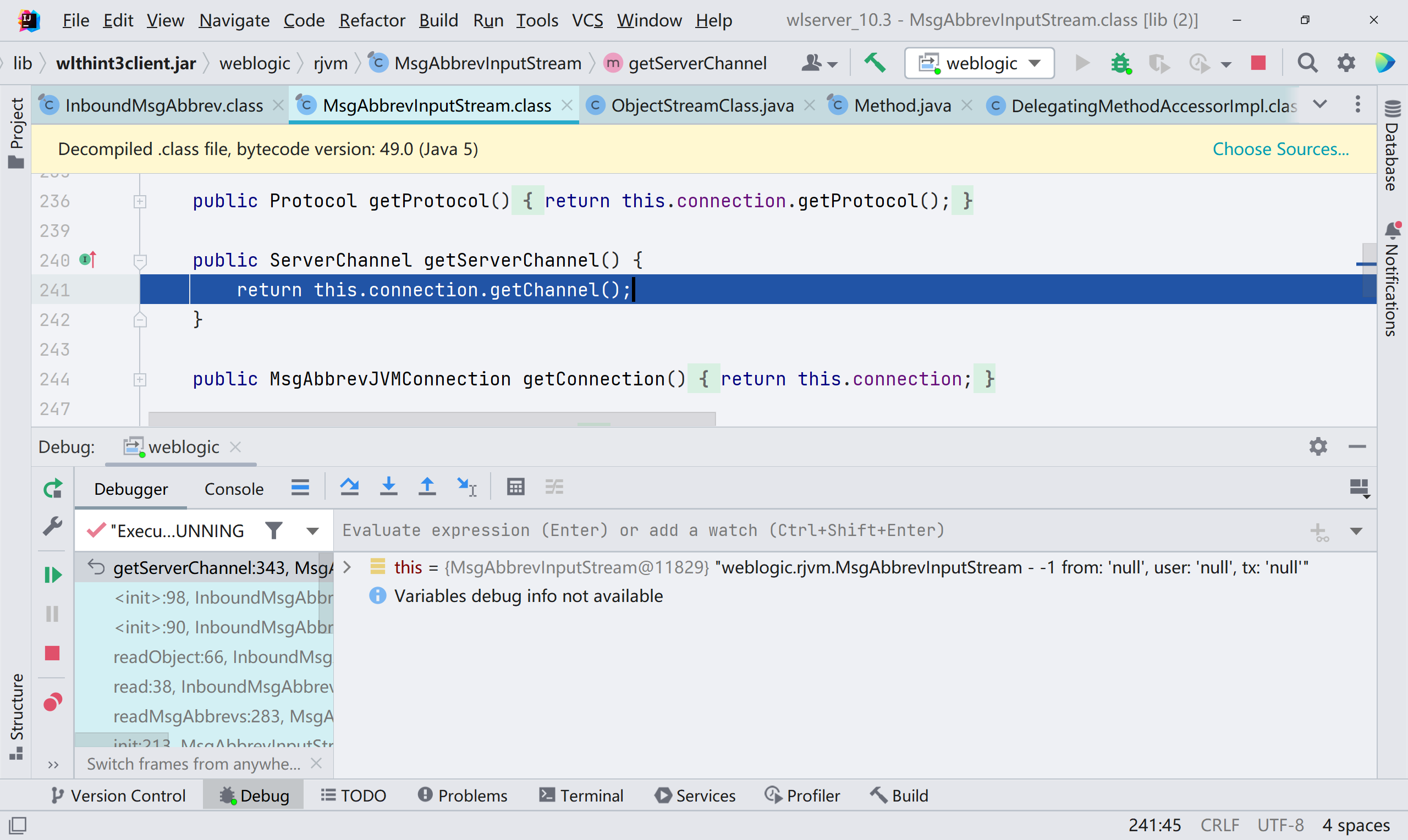Open the Terminal tool window

581,795
